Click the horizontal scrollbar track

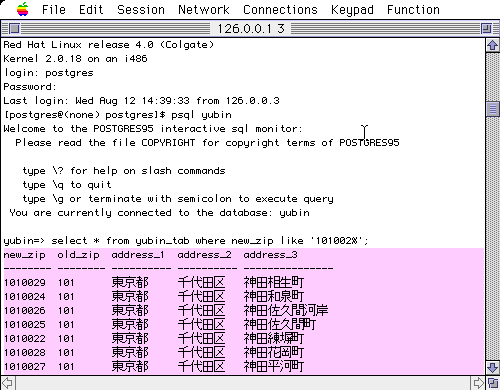click(243, 383)
